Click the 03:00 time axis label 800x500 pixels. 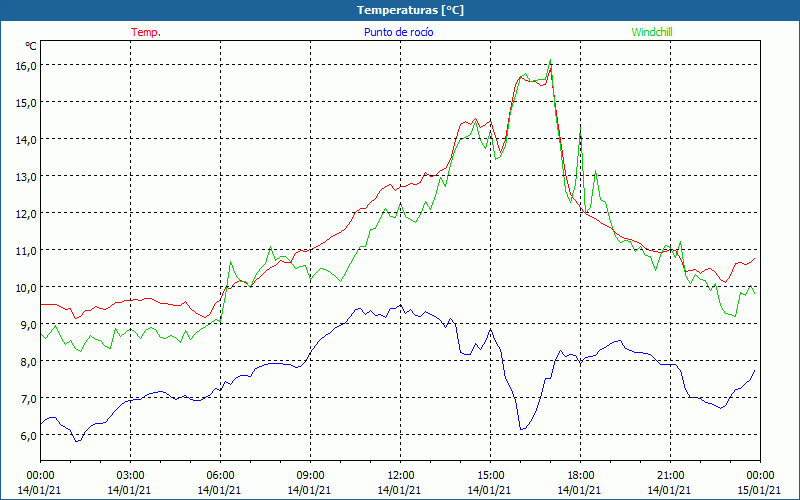[130, 476]
